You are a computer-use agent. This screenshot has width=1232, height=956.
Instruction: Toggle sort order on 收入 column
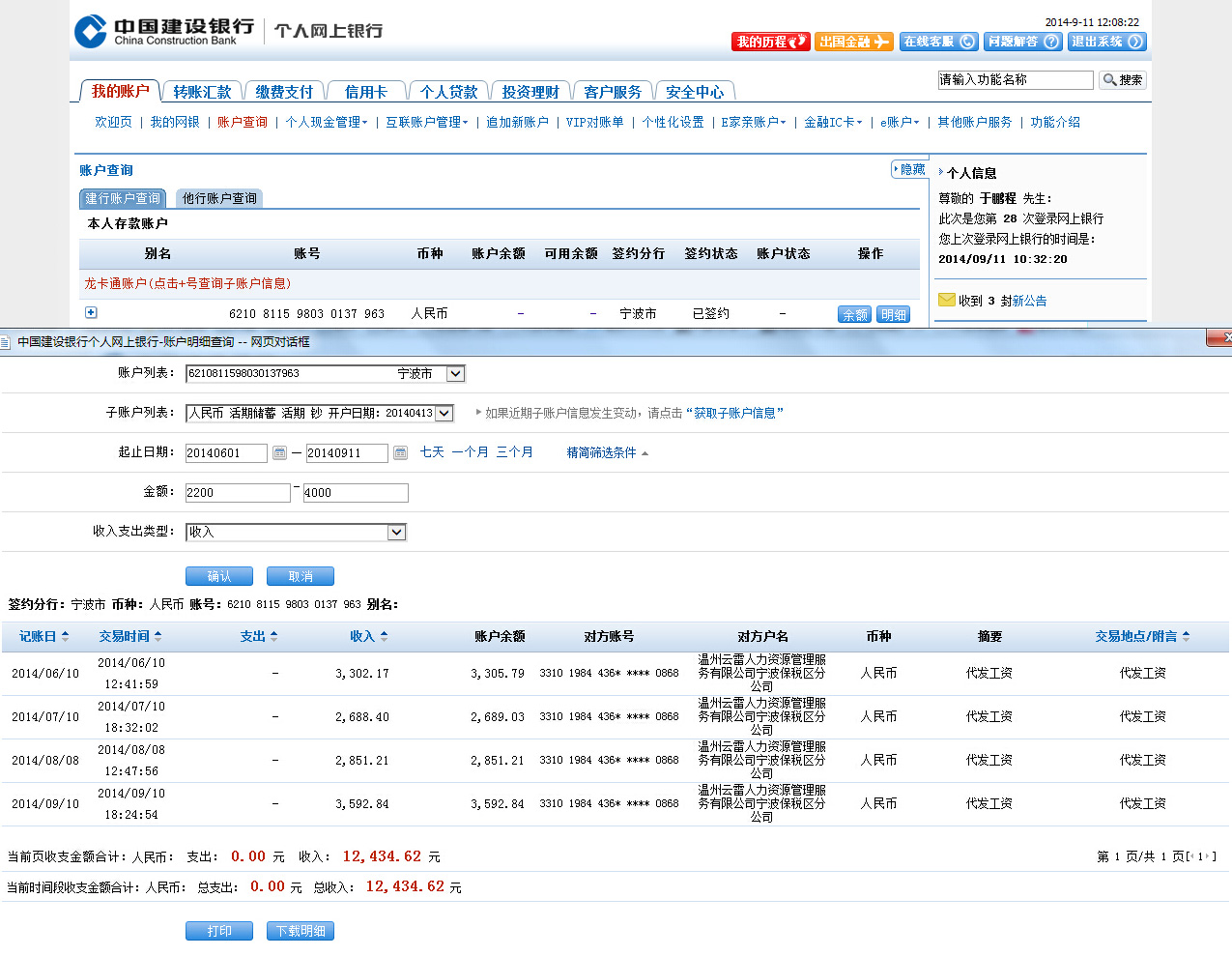click(x=368, y=636)
